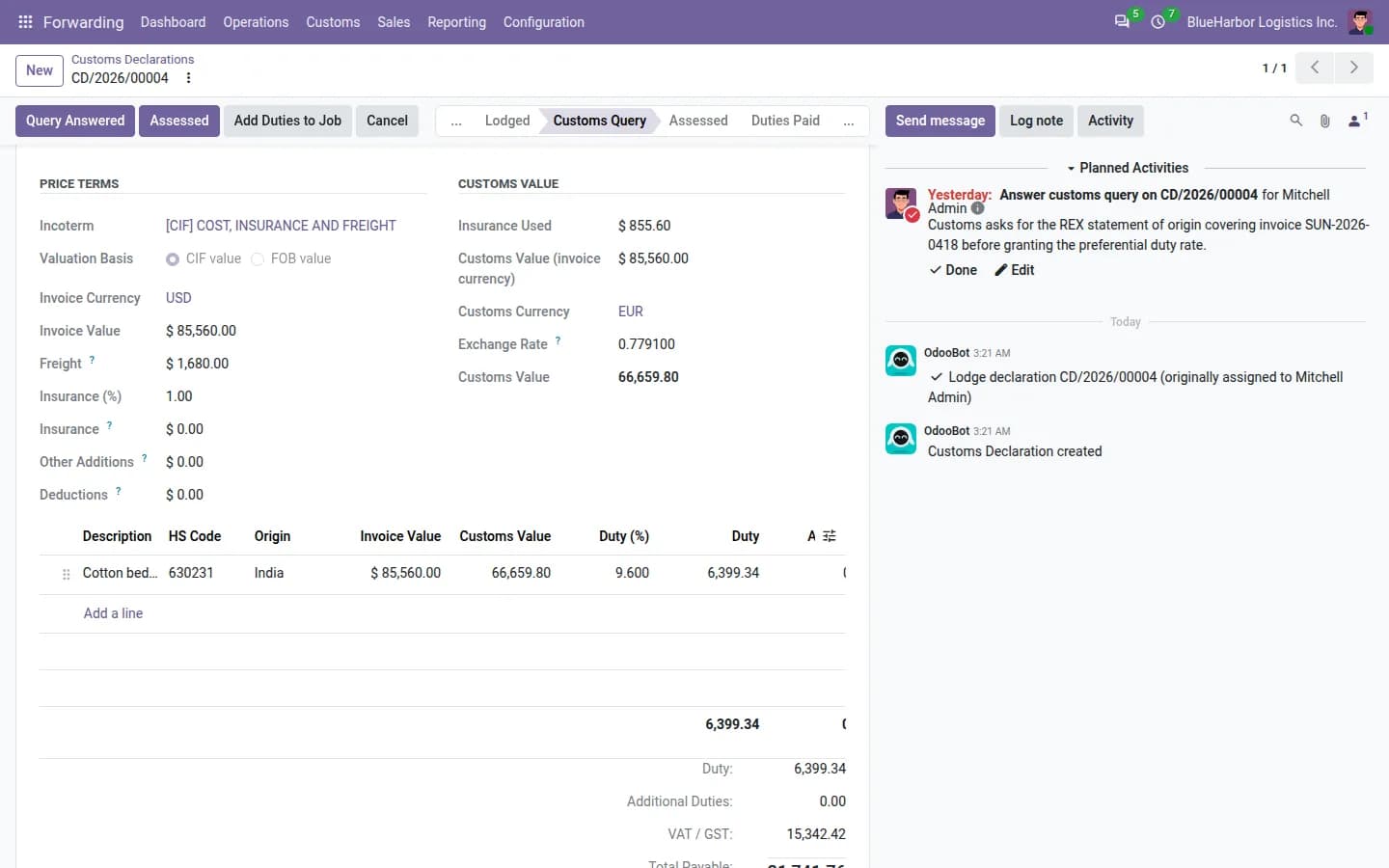The width and height of the screenshot is (1389, 868).
Task: Collapse the Planned Activities section
Action: coord(1127,168)
